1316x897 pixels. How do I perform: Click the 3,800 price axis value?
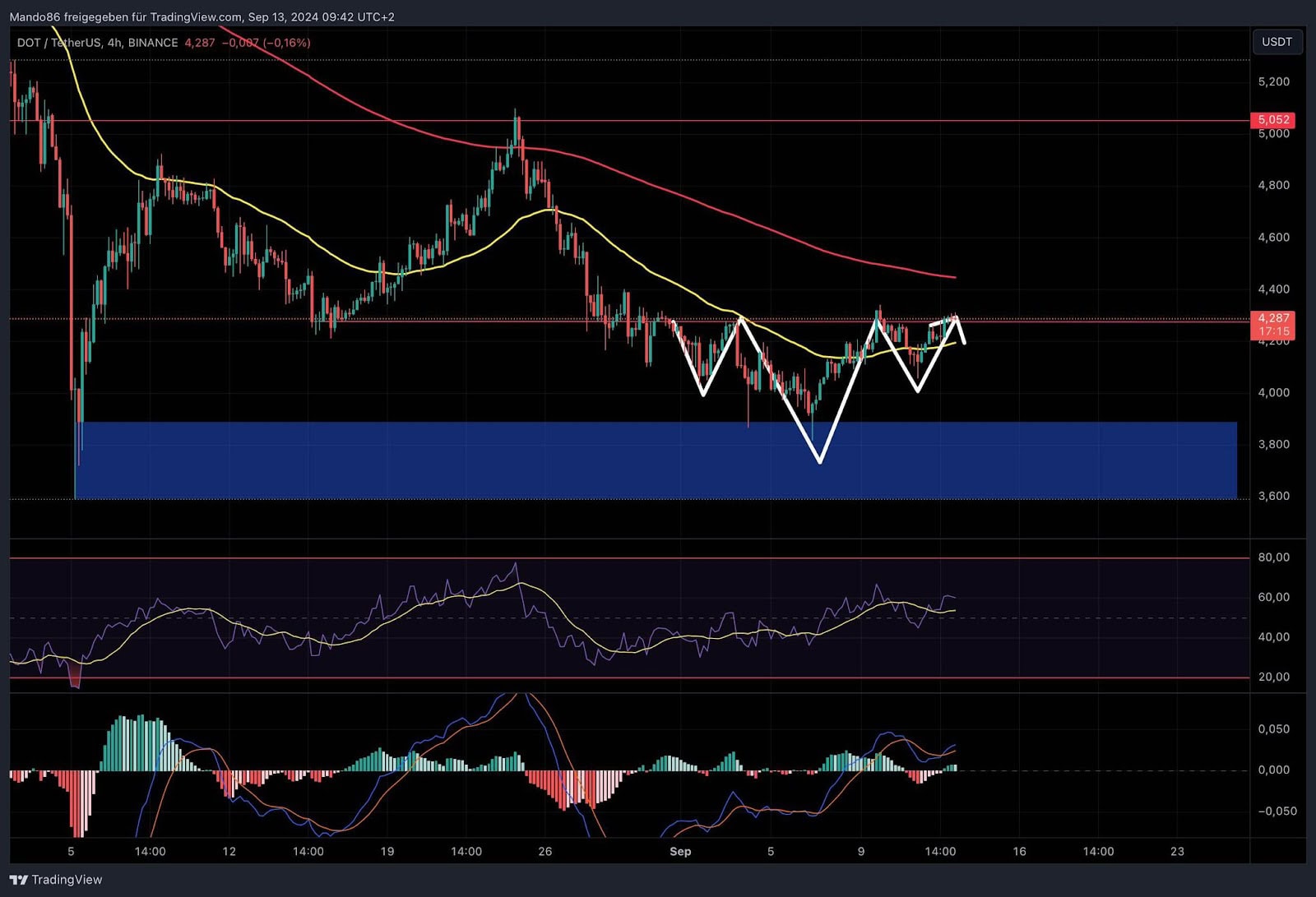(1273, 445)
